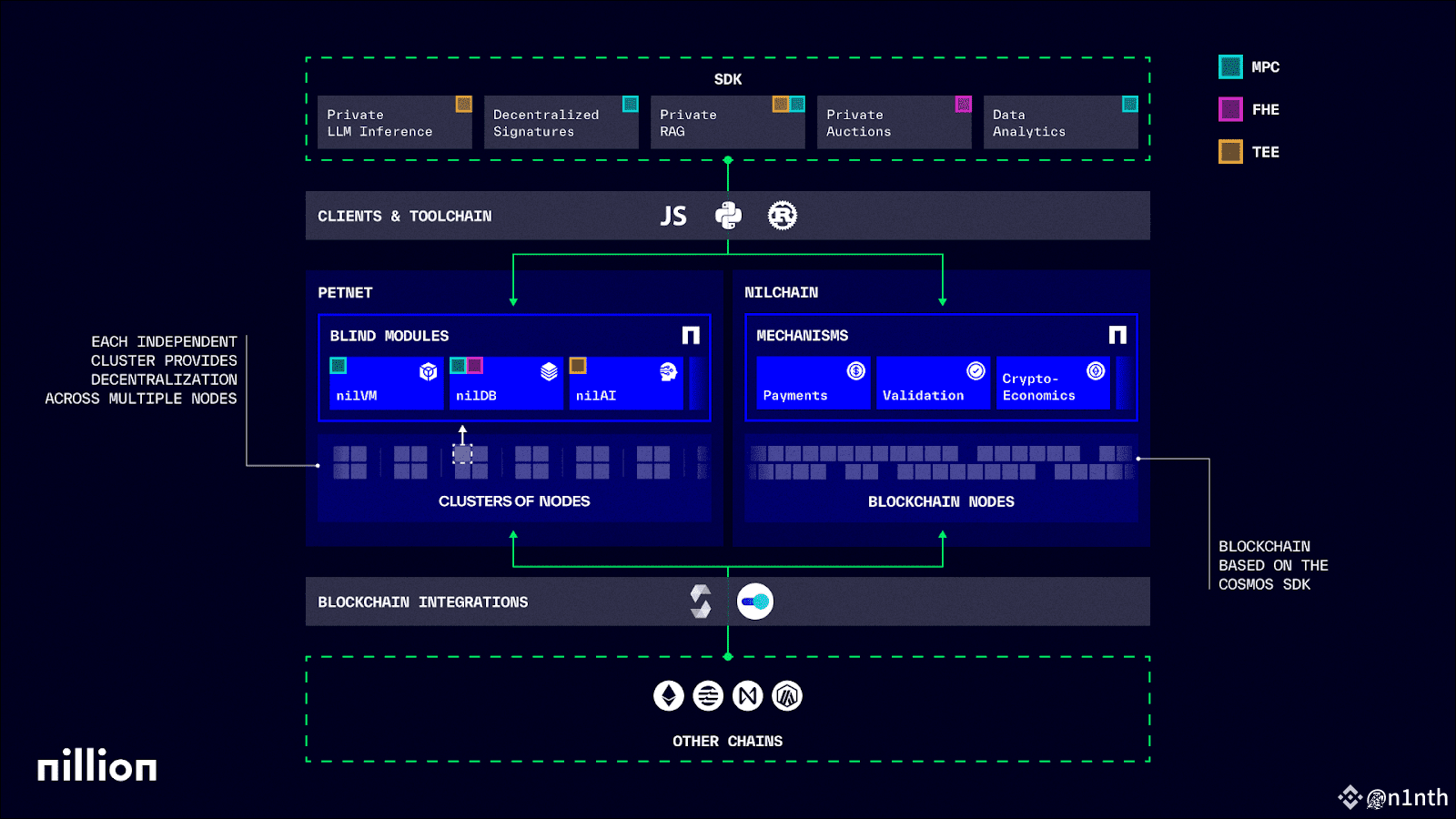1456x819 pixels.
Task: Click the "OTHER CHAINS" caption
Action: point(728,742)
